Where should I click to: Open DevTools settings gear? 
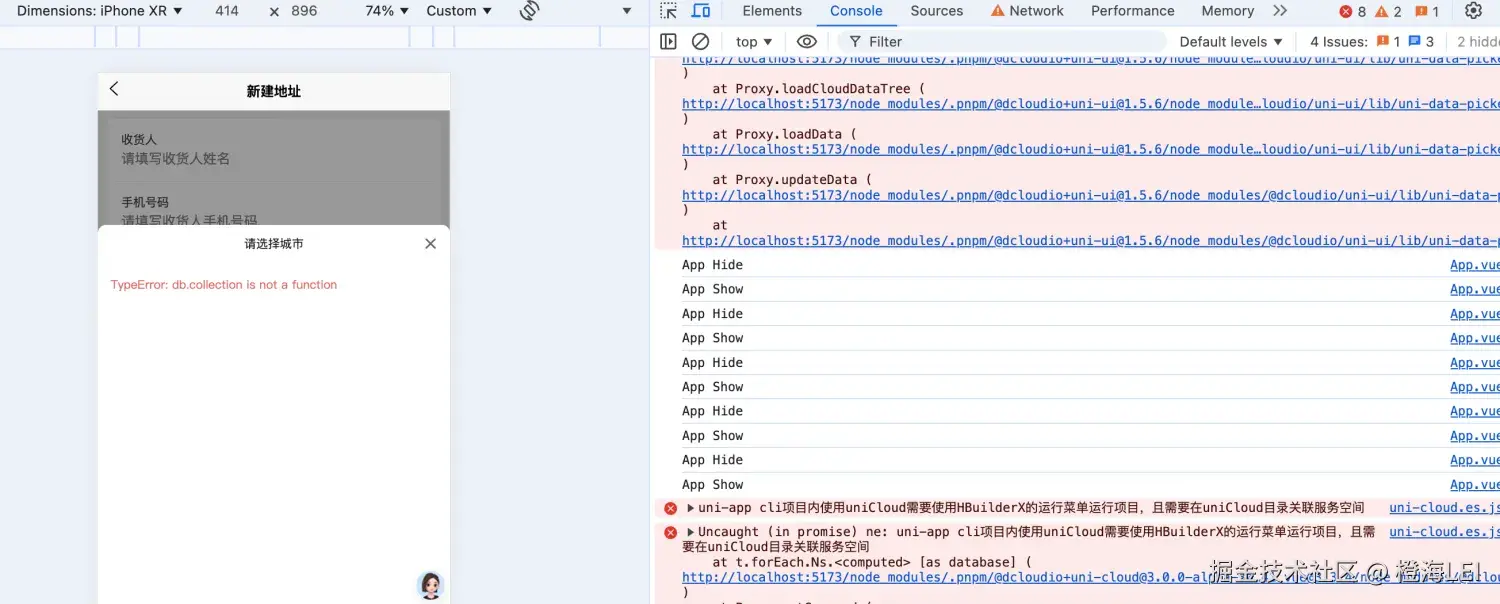[1473, 11]
